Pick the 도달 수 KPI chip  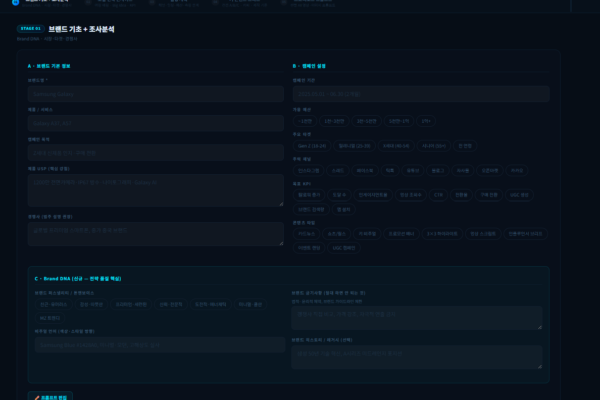click(339, 195)
